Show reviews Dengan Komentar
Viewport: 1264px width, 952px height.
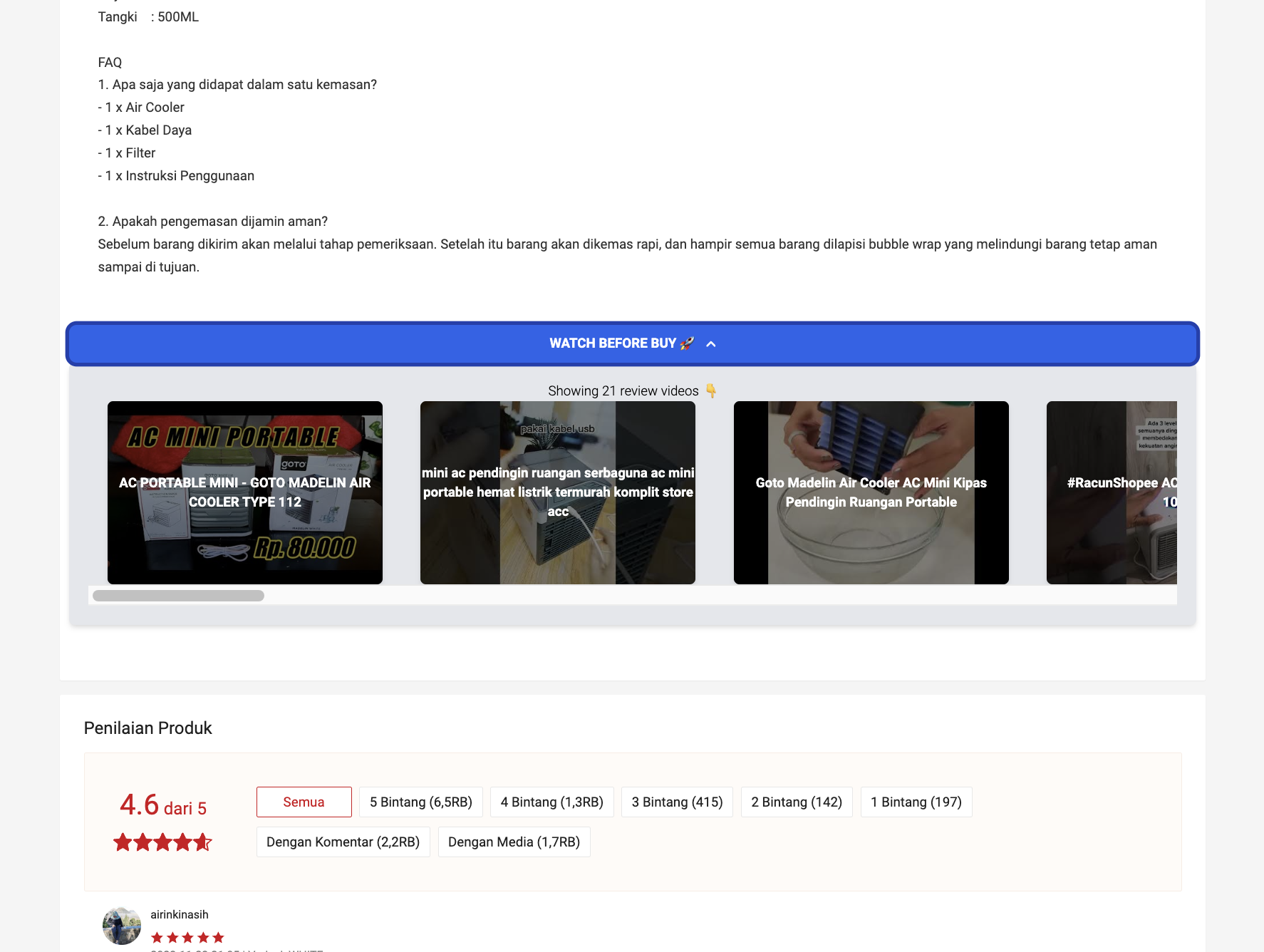pos(343,842)
